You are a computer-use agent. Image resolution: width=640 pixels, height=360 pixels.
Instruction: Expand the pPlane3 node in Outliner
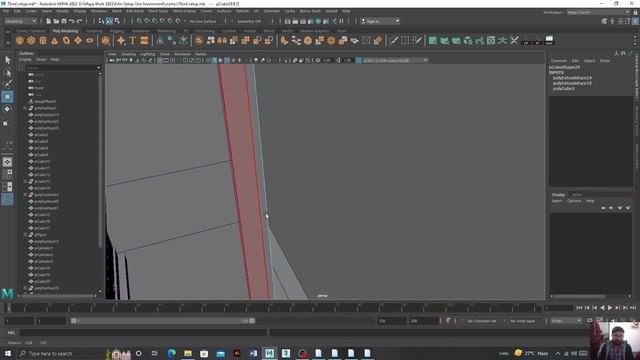25,235
